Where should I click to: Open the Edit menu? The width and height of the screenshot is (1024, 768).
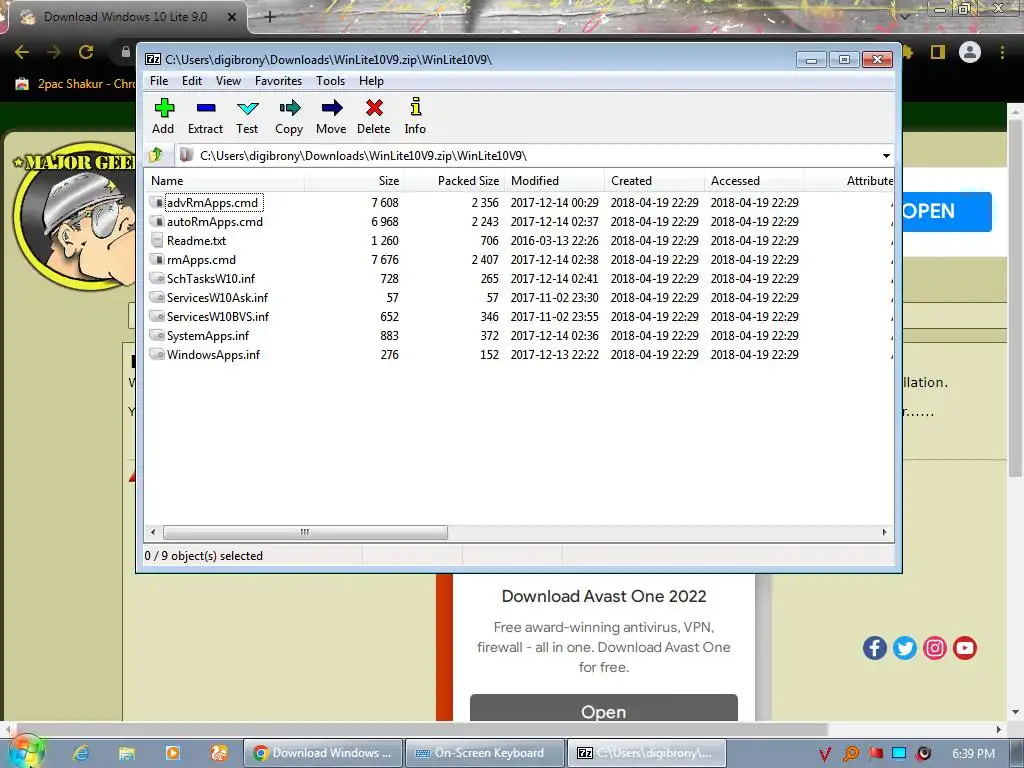pyautogui.click(x=191, y=81)
